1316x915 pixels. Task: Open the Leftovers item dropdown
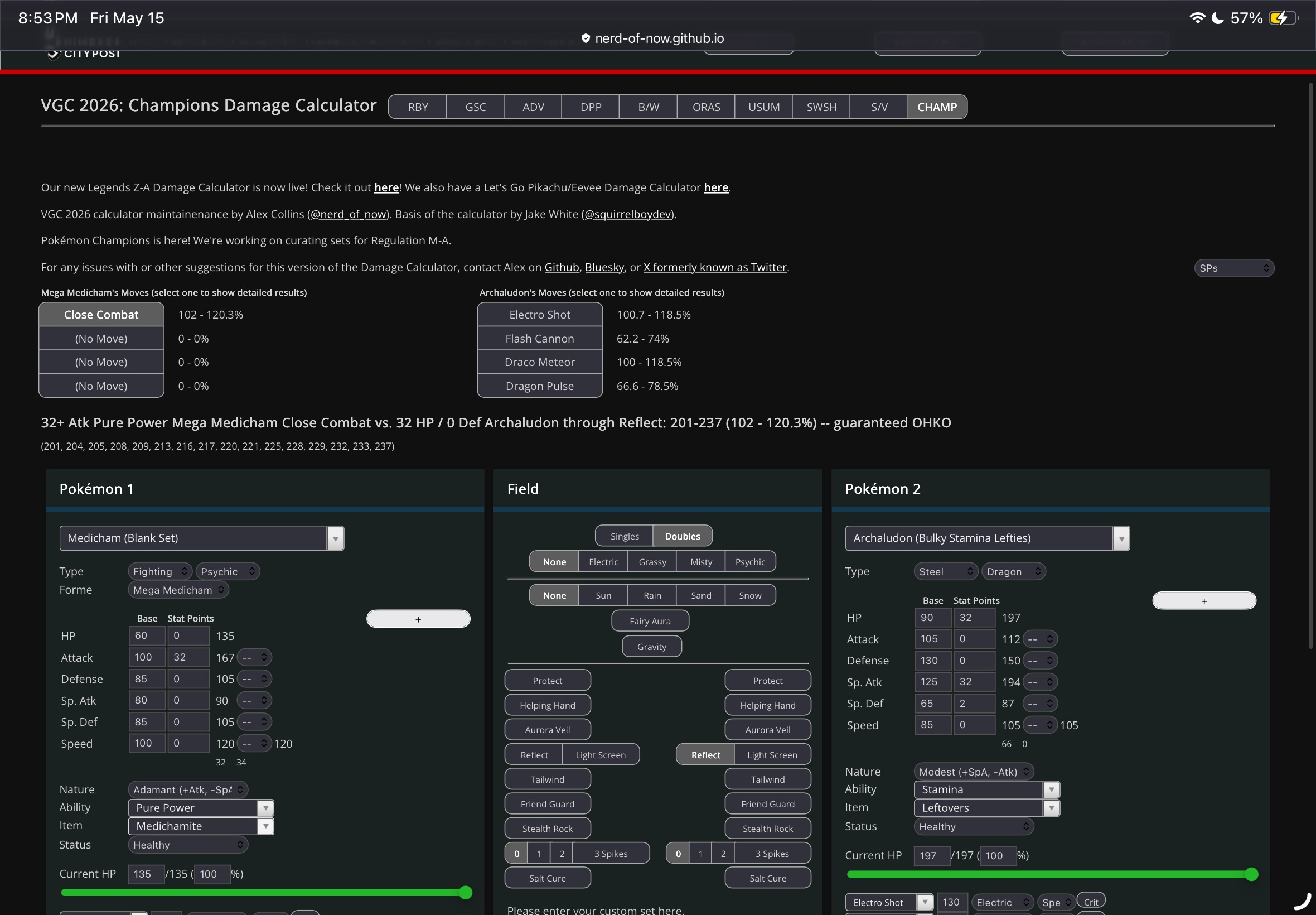coord(986,808)
